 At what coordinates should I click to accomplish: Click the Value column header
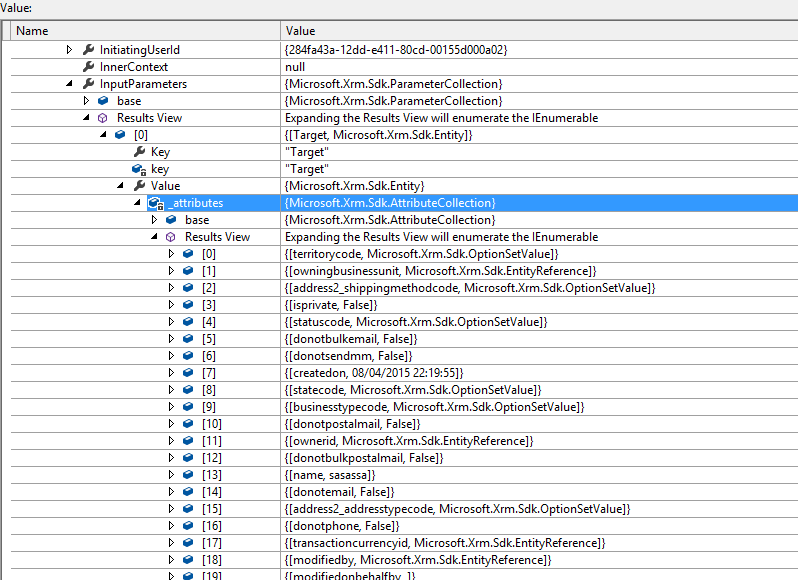(x=539, y=31)
